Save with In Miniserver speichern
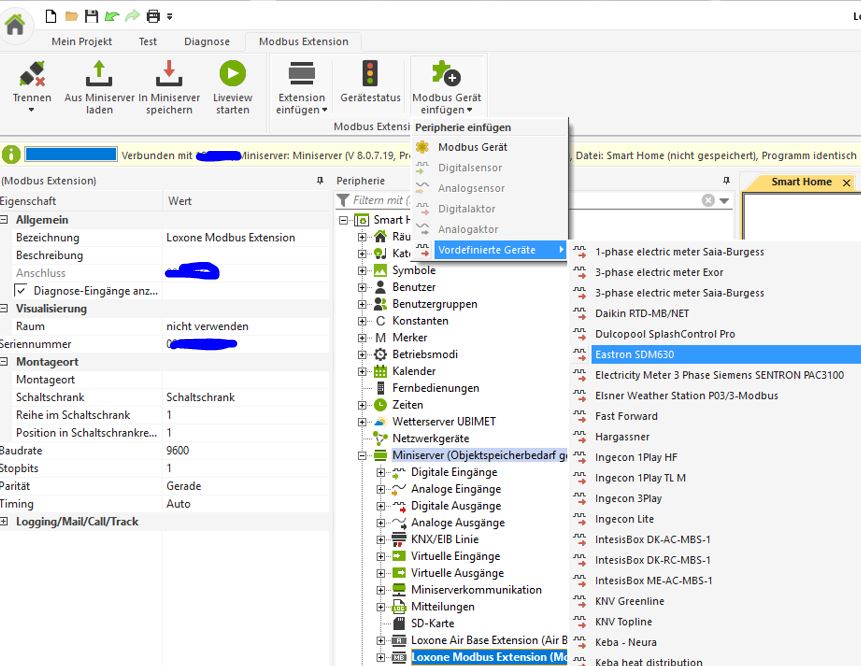 pyautogui.click(x=169, y=74)
